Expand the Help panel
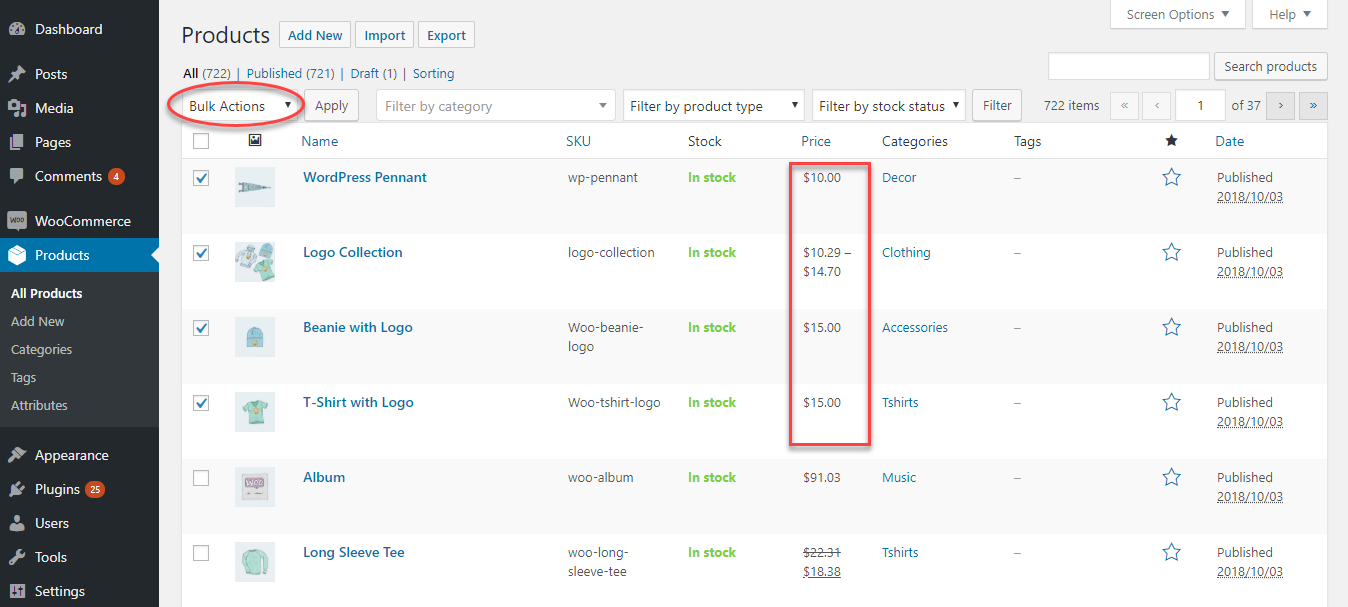This screenshot has width=1348, height=607. coord(1290,14)
